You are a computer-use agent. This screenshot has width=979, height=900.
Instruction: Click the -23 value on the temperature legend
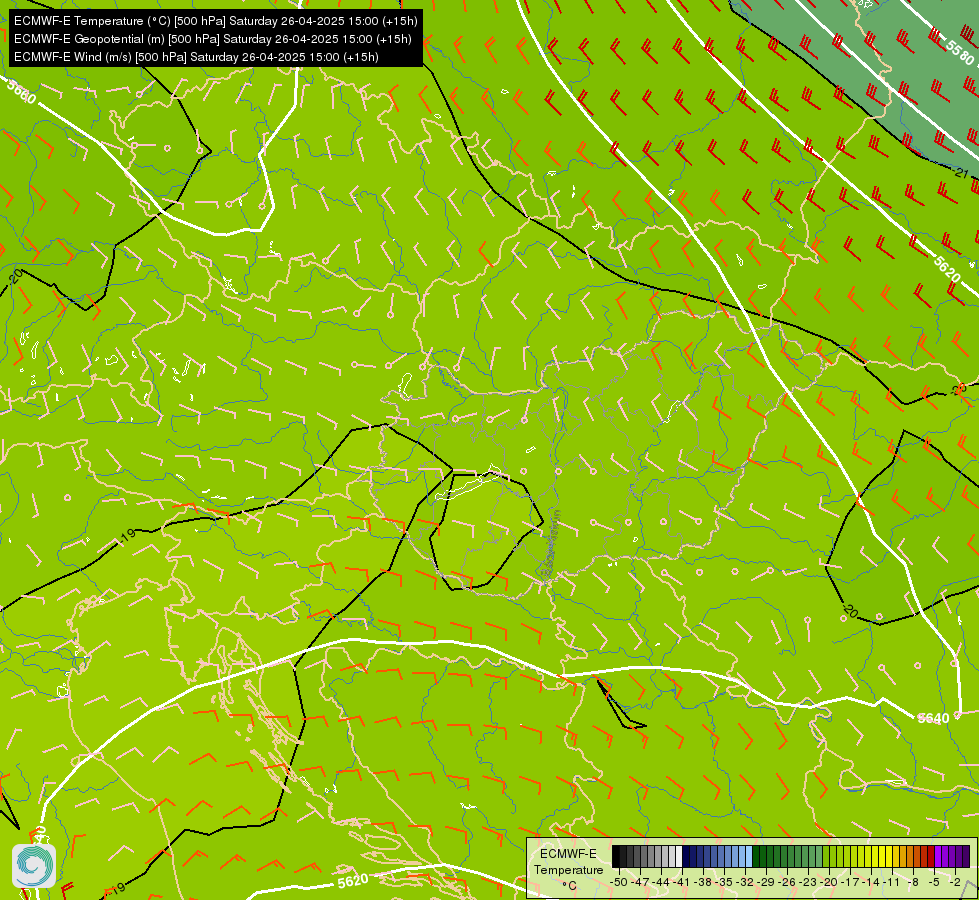(808, 883)
